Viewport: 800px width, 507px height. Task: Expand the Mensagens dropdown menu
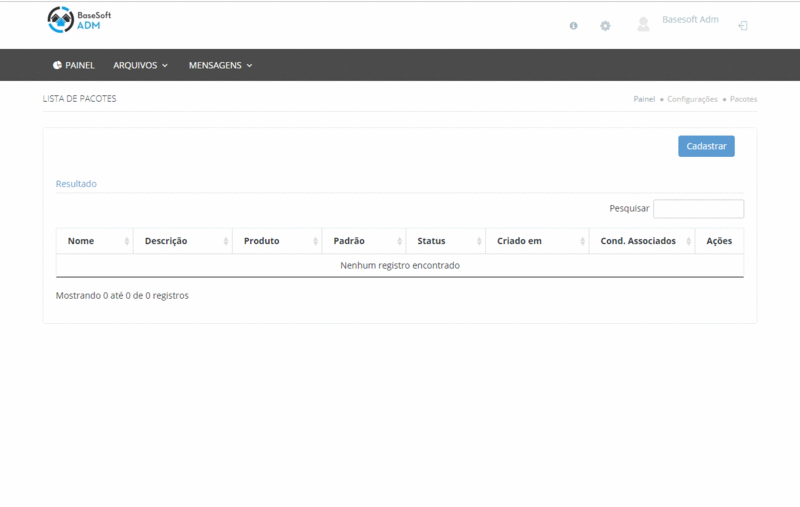(220, 65)
